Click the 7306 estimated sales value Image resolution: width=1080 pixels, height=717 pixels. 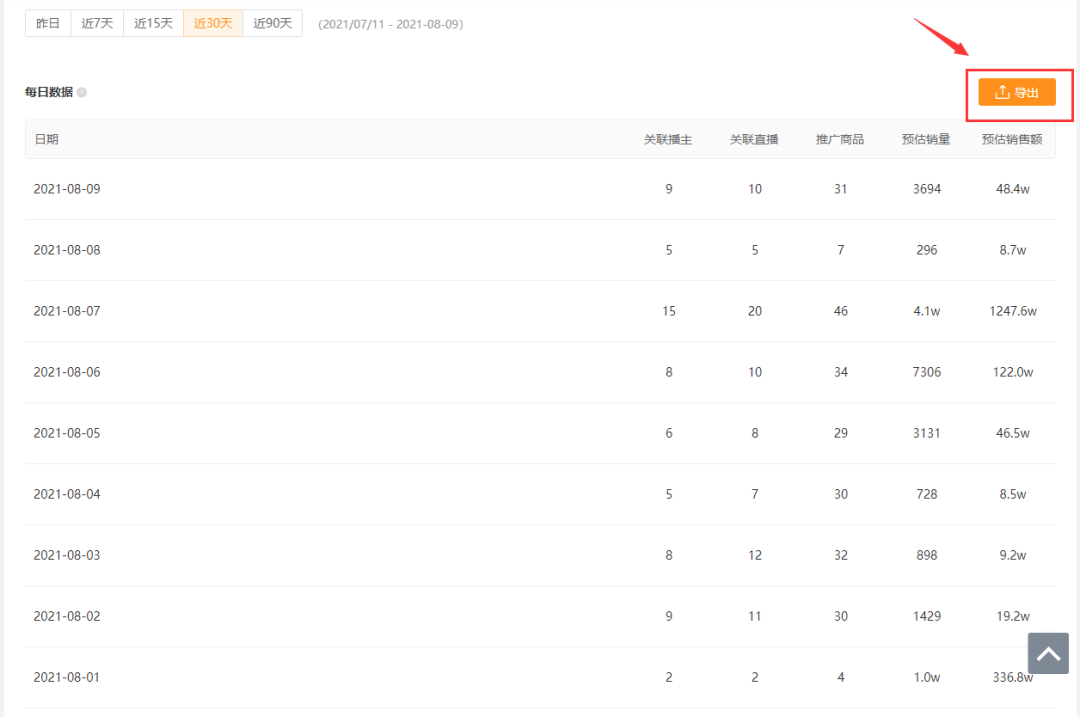[926, 372]
